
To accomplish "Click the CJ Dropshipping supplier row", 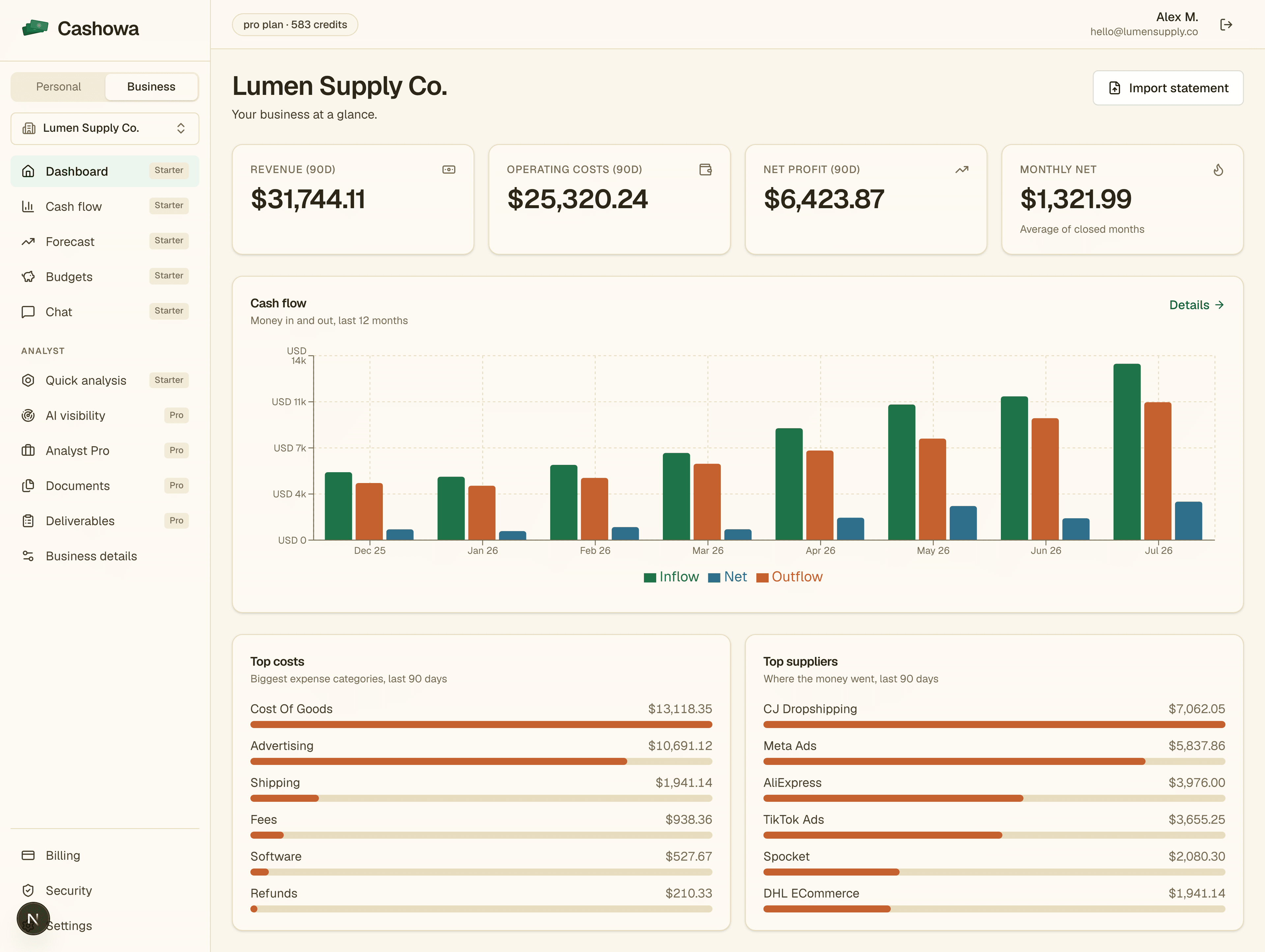I will [994, 715].
